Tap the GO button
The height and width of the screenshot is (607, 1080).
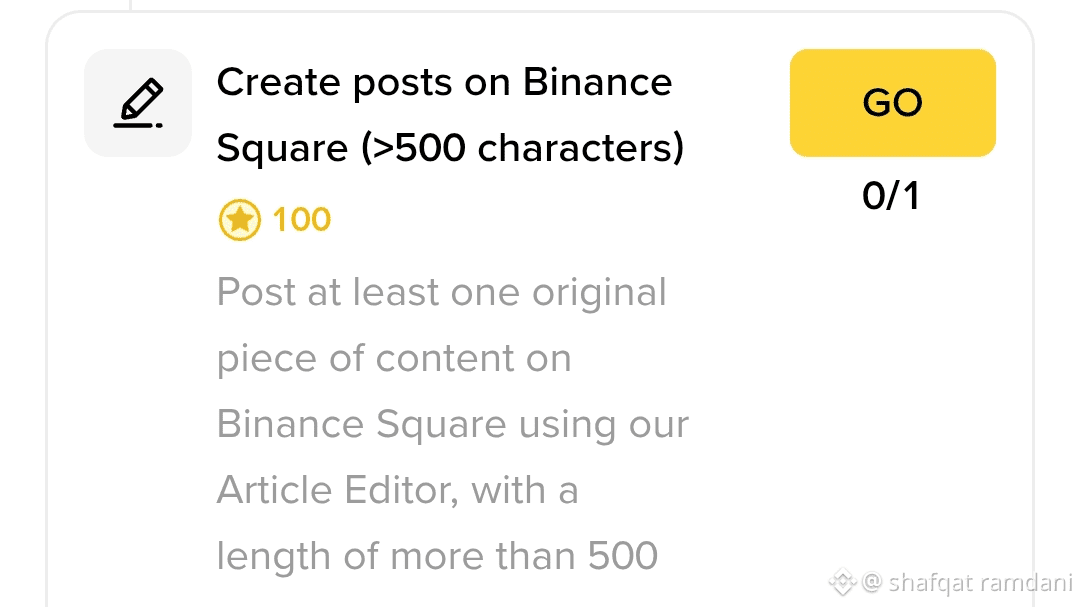893,103
